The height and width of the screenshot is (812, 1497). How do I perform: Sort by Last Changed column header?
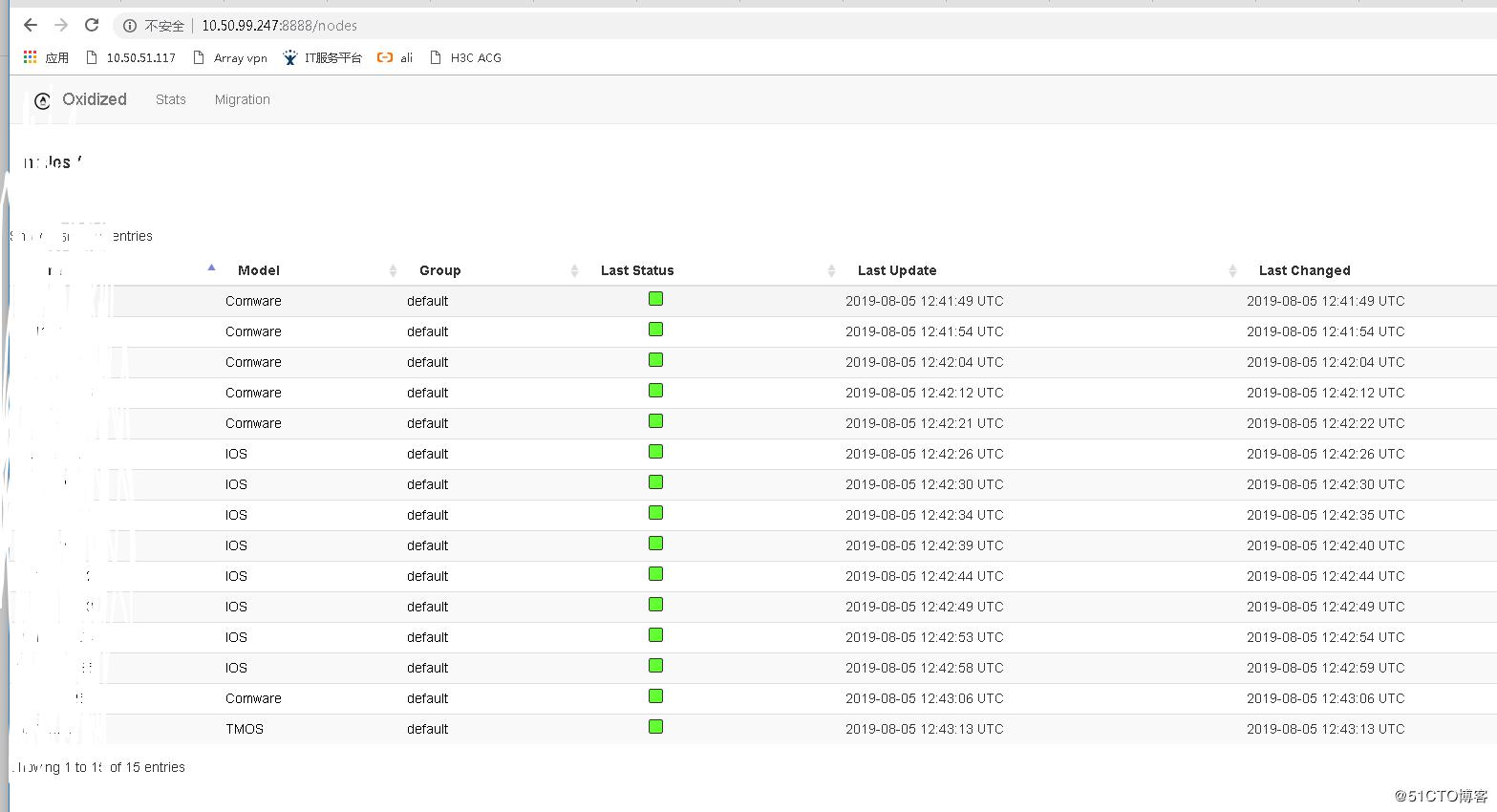[1305, 270]
